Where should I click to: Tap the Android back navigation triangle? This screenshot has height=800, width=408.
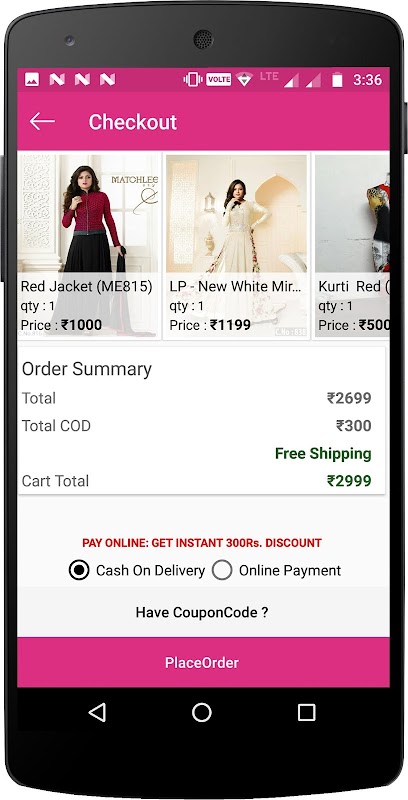pos(97,712)
